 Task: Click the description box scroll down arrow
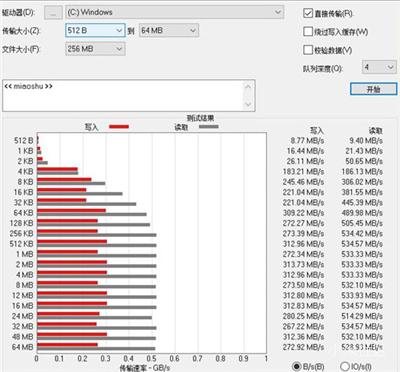pyautogui.click(x=248, y=104)
